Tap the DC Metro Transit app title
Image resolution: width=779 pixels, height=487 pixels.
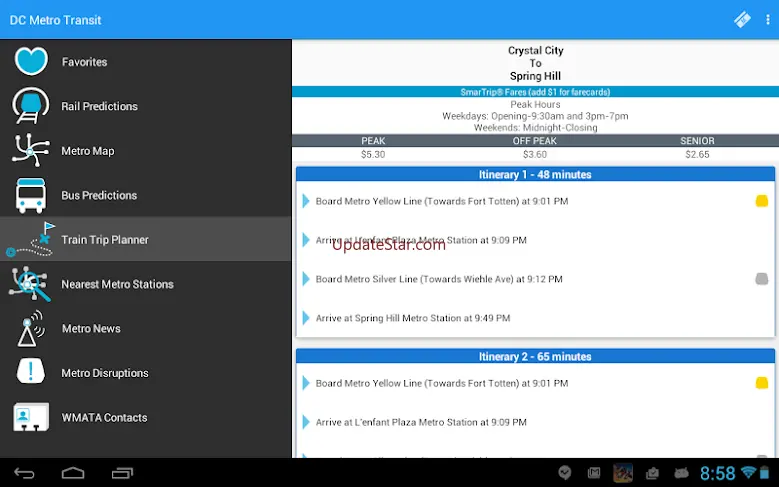tap(55, 20)
